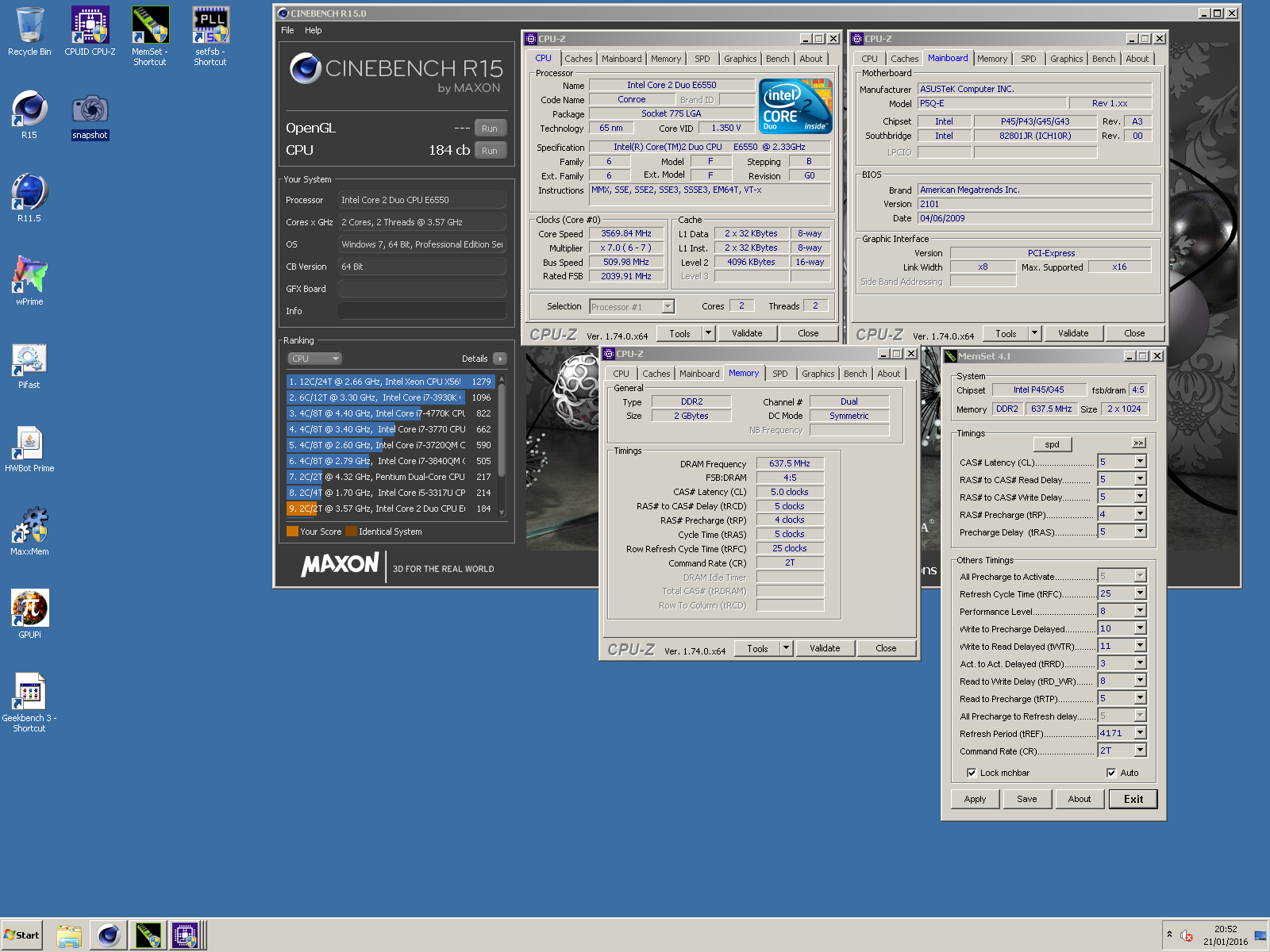This screenshot has width=1270, height=952.
Task: Select the MemSet shortcut desktop icon
Action: pyautogui.click(x=150, y=36)
